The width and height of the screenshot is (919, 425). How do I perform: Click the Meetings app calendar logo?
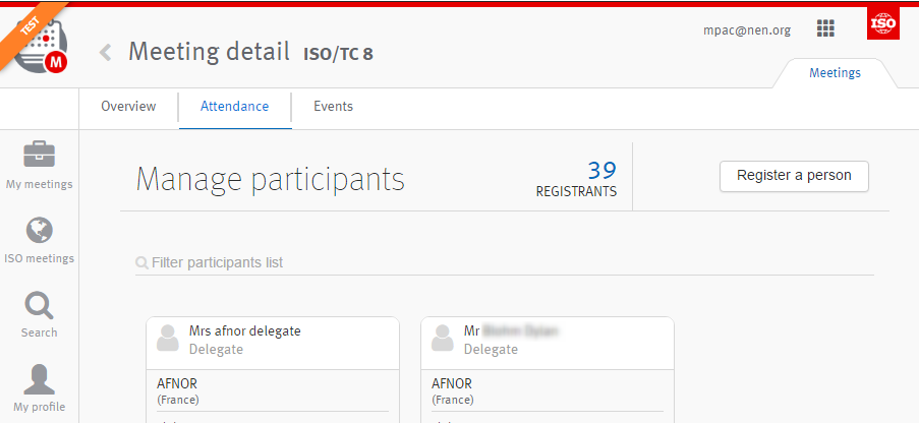[40, 46]
